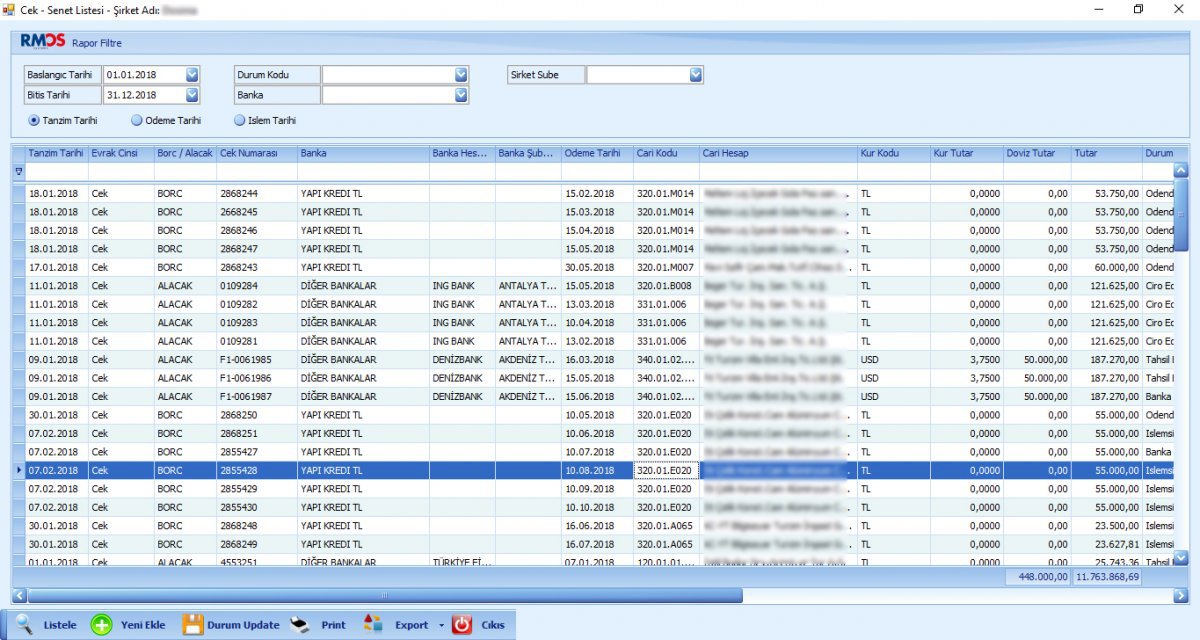
Task: Select Islem Tarihi radio button
Action: pyautogui.click(x=239, y=120)
